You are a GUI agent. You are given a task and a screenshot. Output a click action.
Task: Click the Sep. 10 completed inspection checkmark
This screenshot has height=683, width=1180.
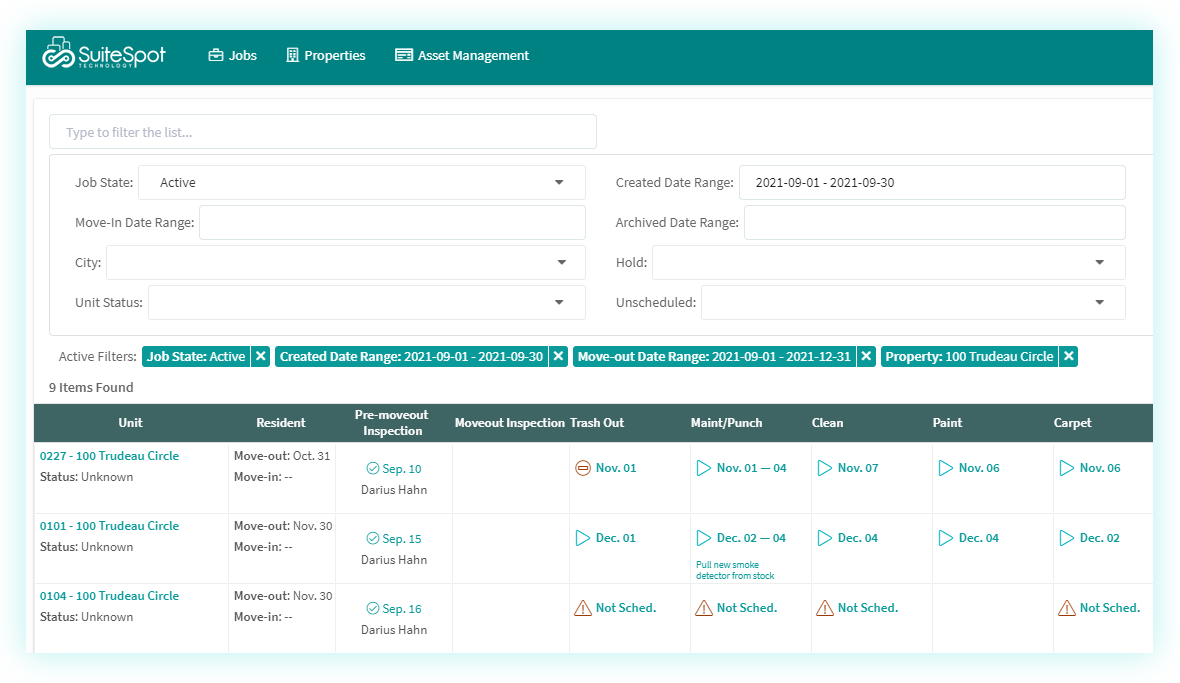coord(373,469)
